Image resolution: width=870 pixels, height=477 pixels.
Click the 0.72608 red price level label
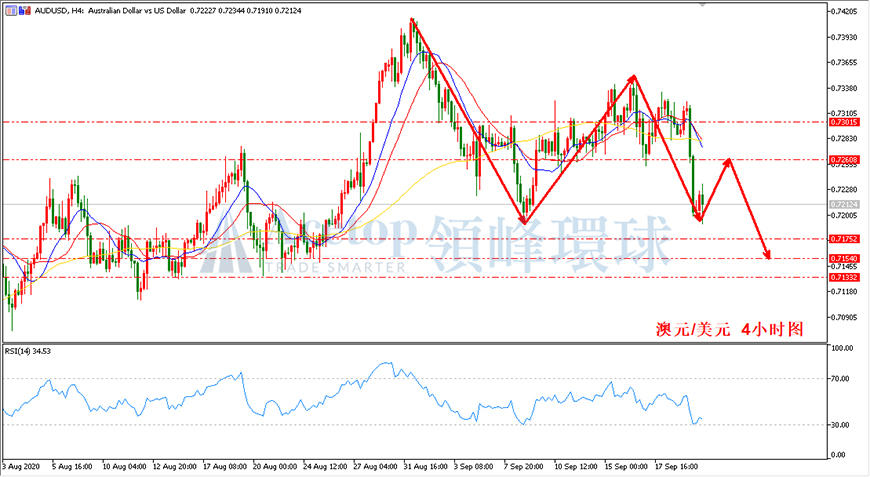tap(844, 160)
